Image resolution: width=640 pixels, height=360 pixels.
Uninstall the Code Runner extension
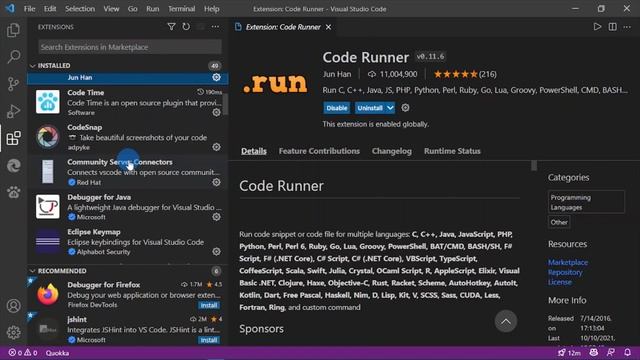(x=370, y=108)
